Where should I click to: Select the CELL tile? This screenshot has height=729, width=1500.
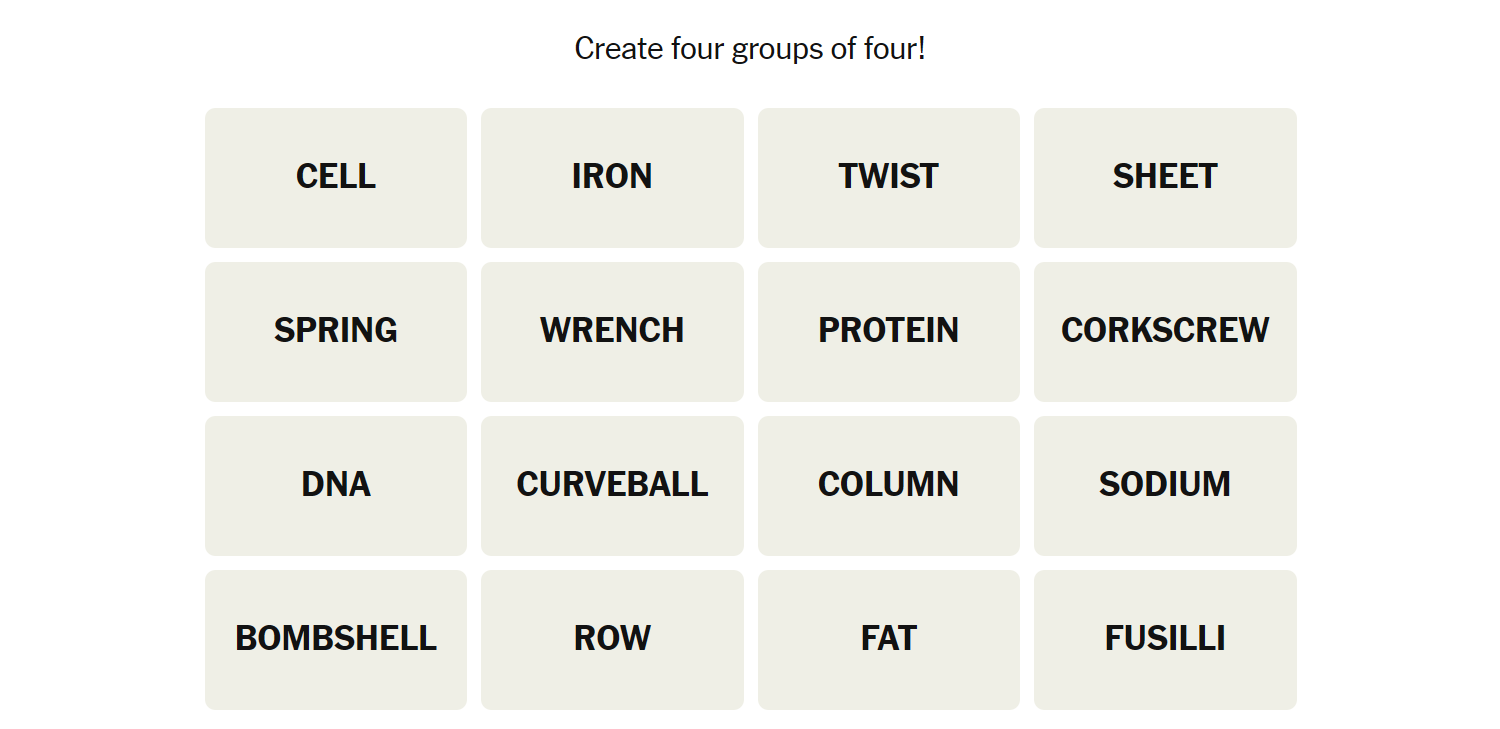[x=336, y=177]
